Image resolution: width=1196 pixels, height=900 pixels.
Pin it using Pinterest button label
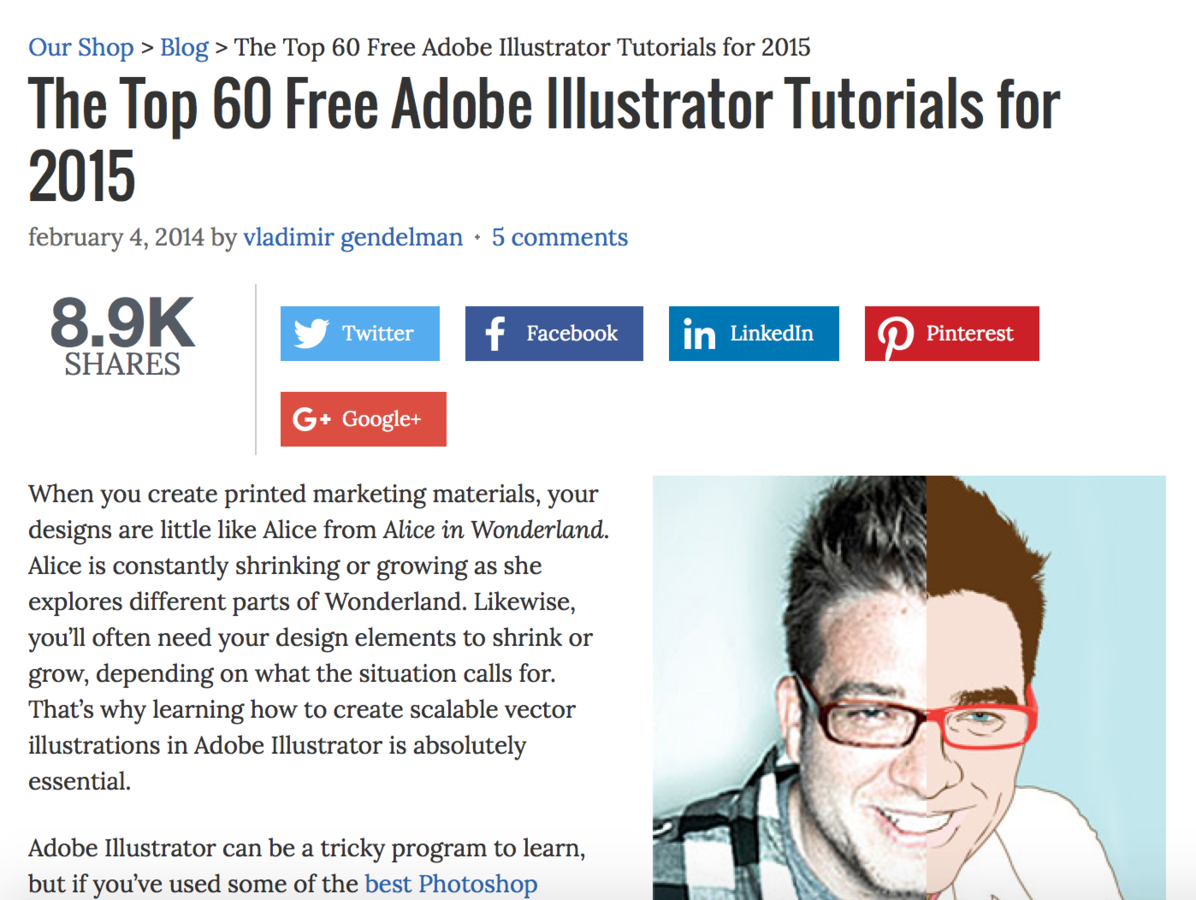(x=969, y=333)
